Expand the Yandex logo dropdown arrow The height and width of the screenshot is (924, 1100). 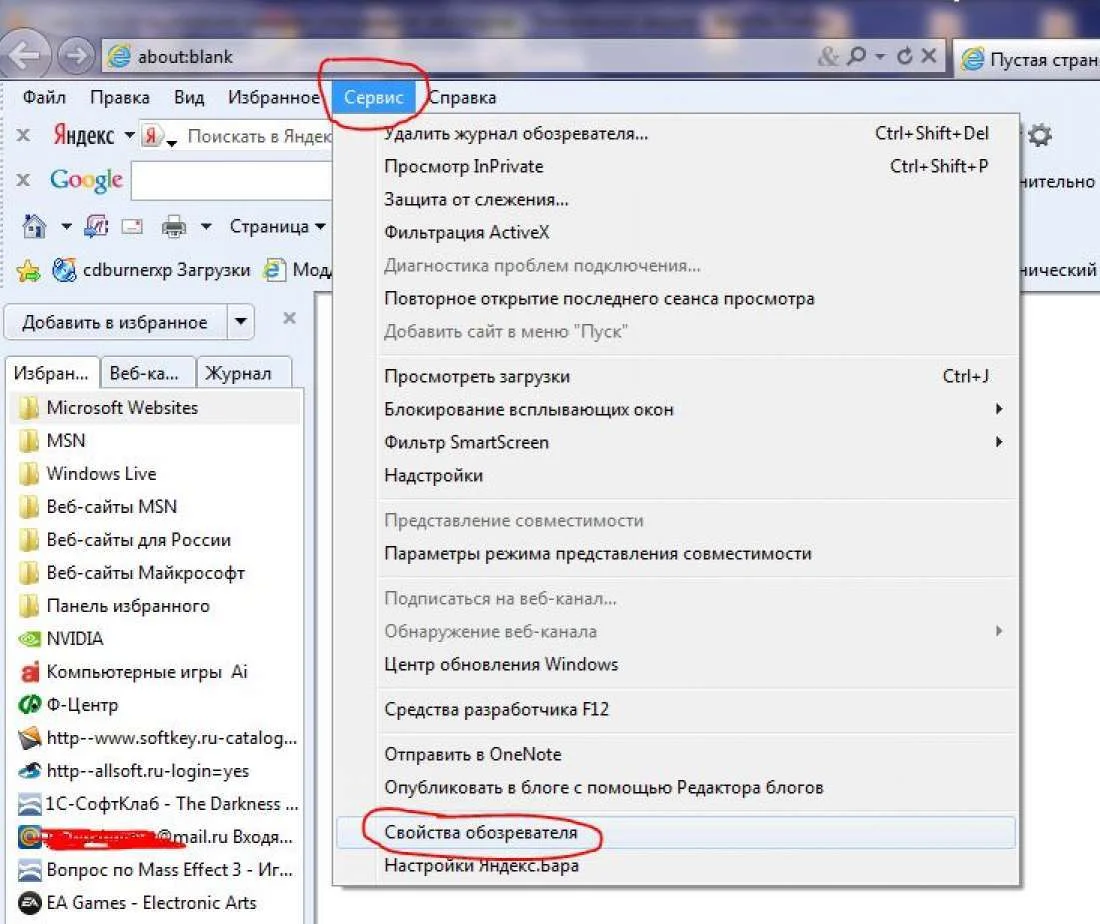[129, 134]
